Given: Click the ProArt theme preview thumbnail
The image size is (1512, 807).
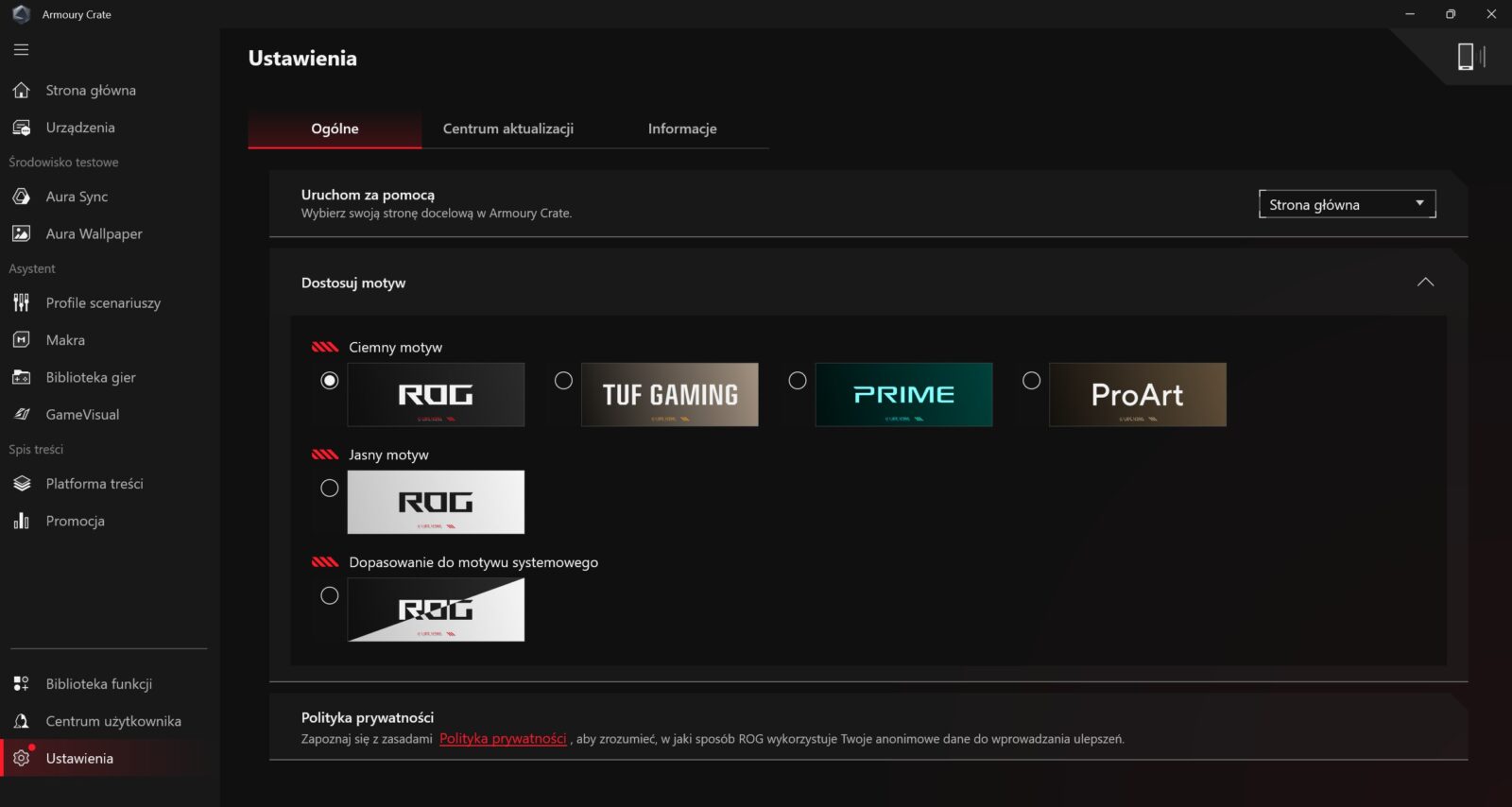Looking at the screenshot, I should [1137, 395].
